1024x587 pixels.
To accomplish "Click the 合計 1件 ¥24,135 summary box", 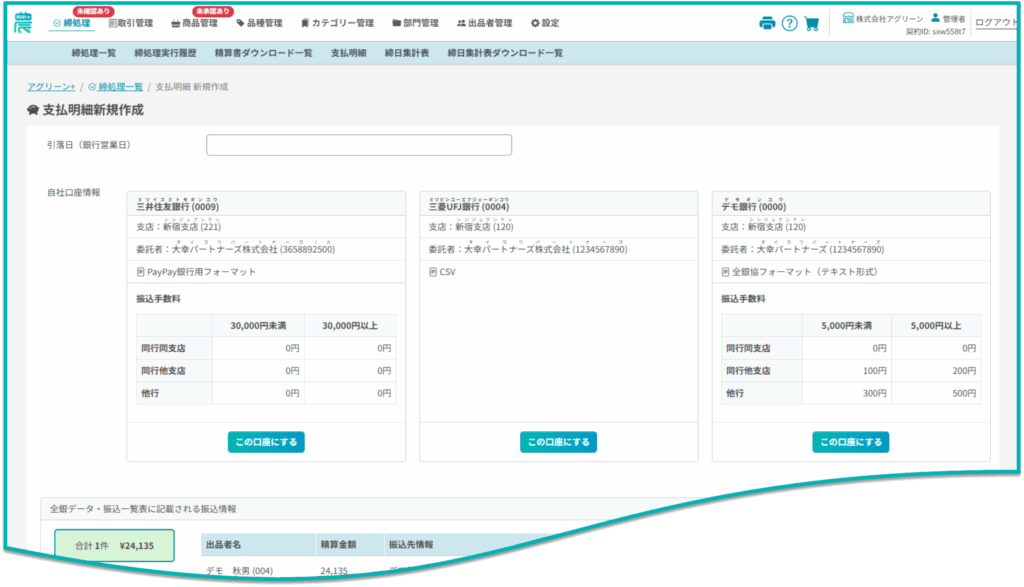I will (114, 545).
